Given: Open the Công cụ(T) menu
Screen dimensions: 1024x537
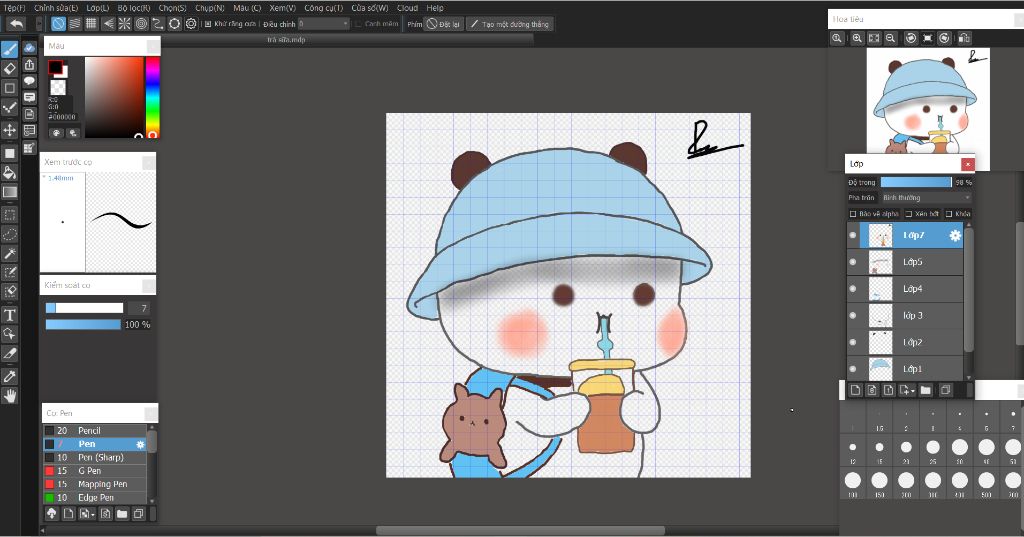Looking at the screenshot, I should (x=323, y=8).
